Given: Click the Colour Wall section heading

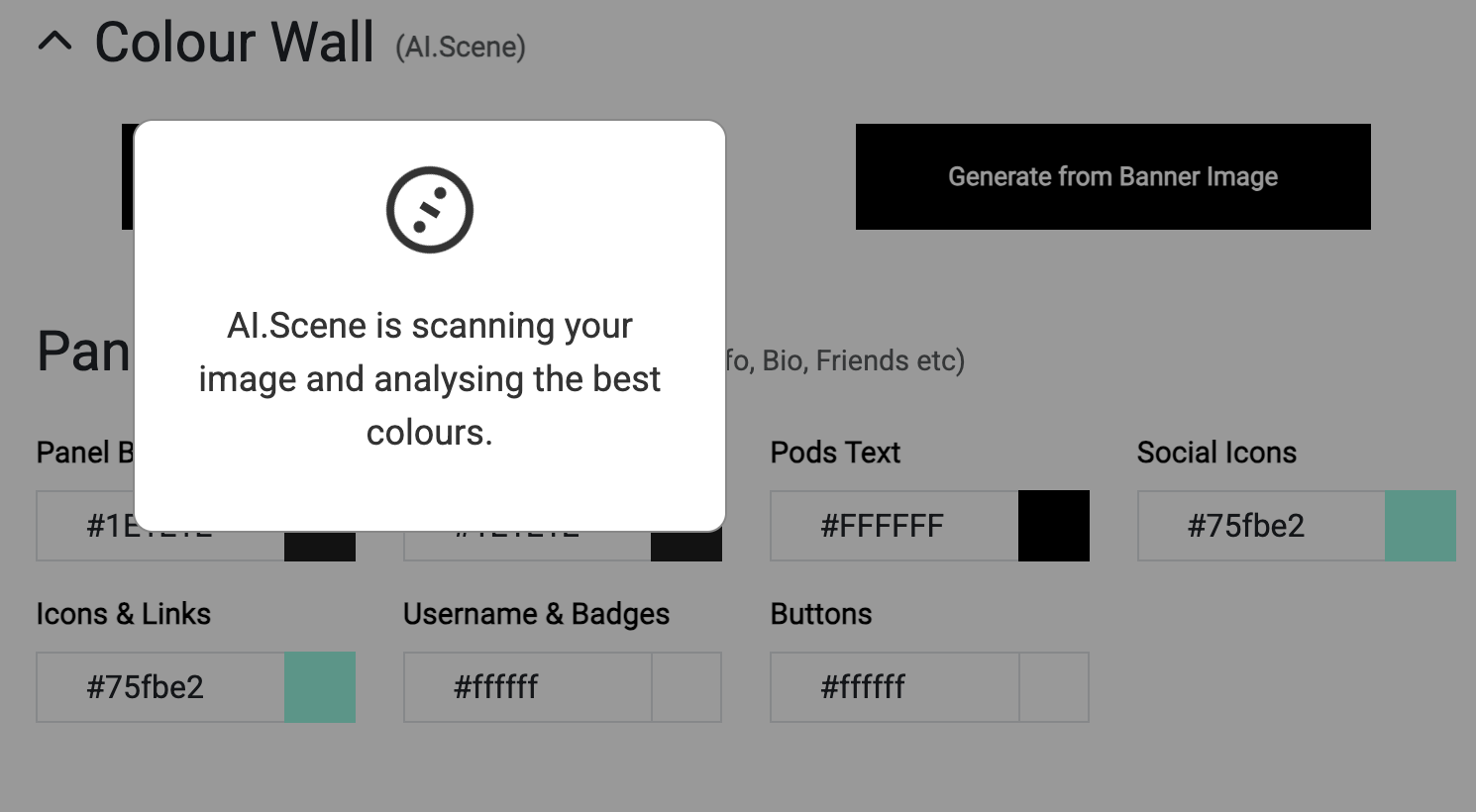Looking at the screenshot, I should (234, 43).
